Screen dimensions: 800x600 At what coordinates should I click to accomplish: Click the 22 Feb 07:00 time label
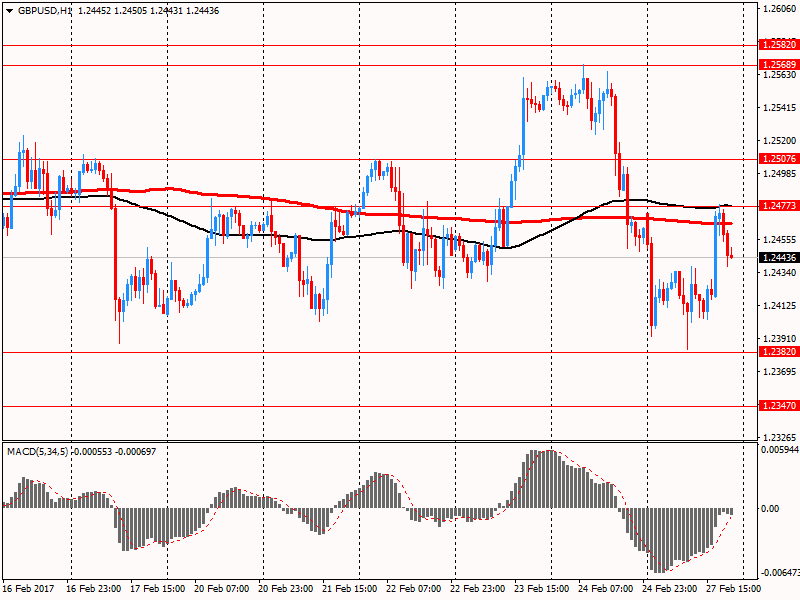(x=414, y=589)
